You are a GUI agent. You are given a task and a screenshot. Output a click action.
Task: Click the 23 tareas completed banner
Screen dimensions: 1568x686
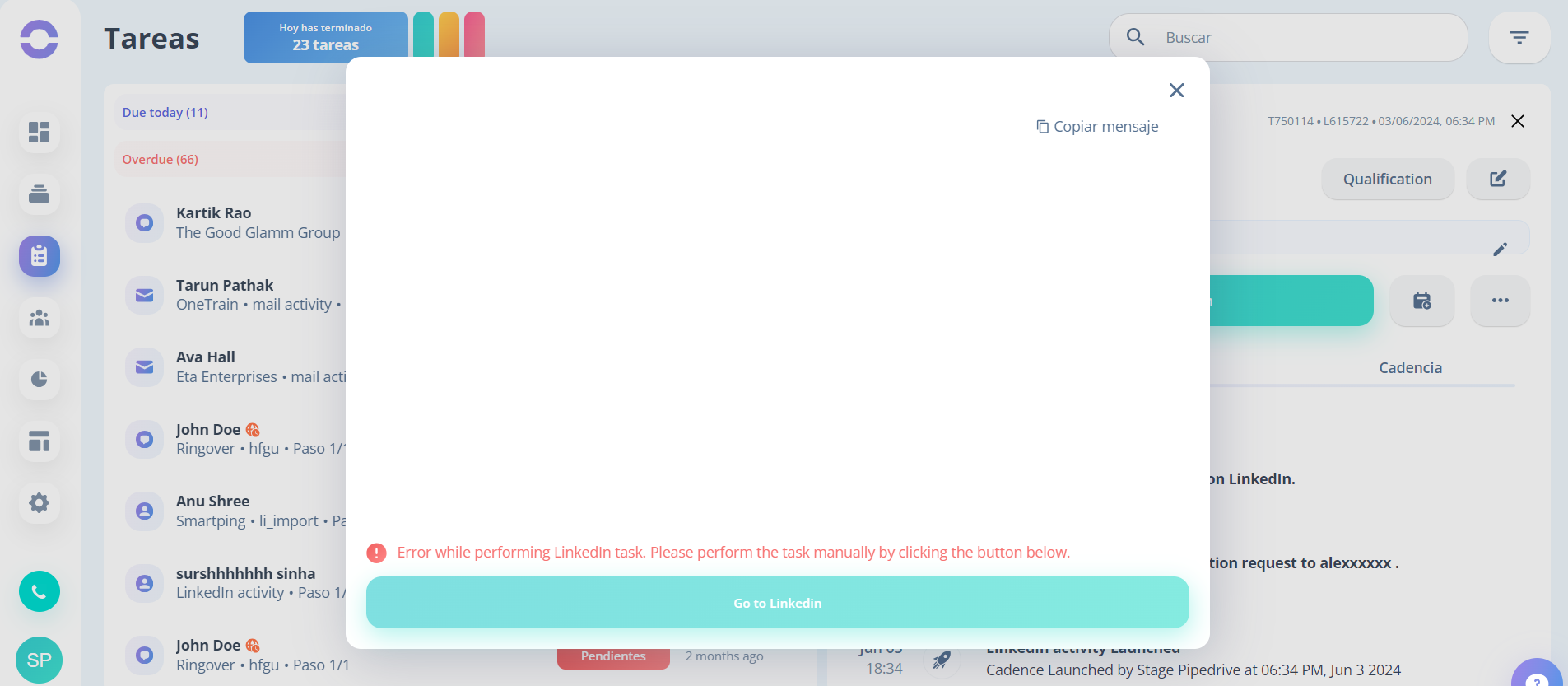(x=326, y=37)
